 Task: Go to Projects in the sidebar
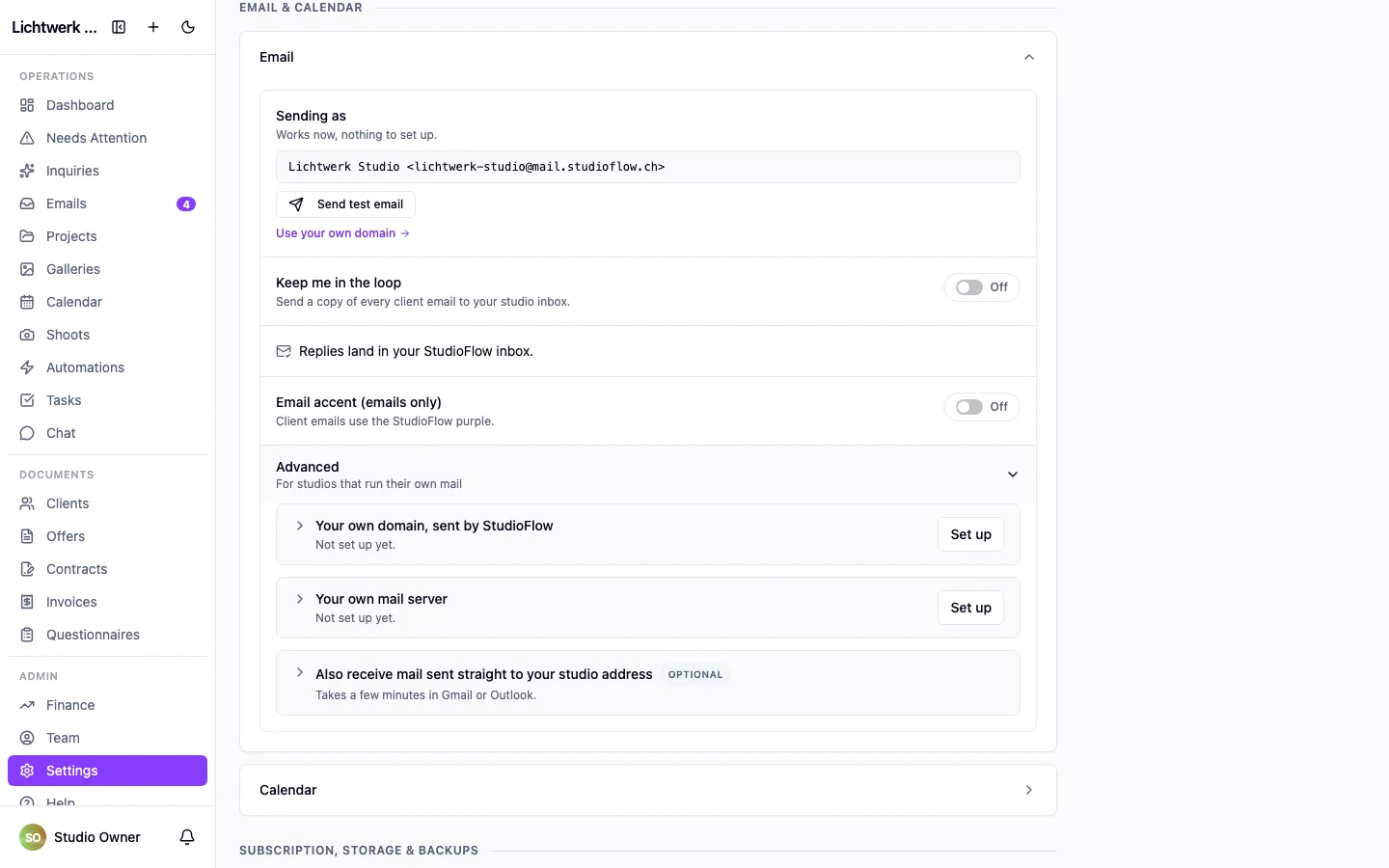107,236
